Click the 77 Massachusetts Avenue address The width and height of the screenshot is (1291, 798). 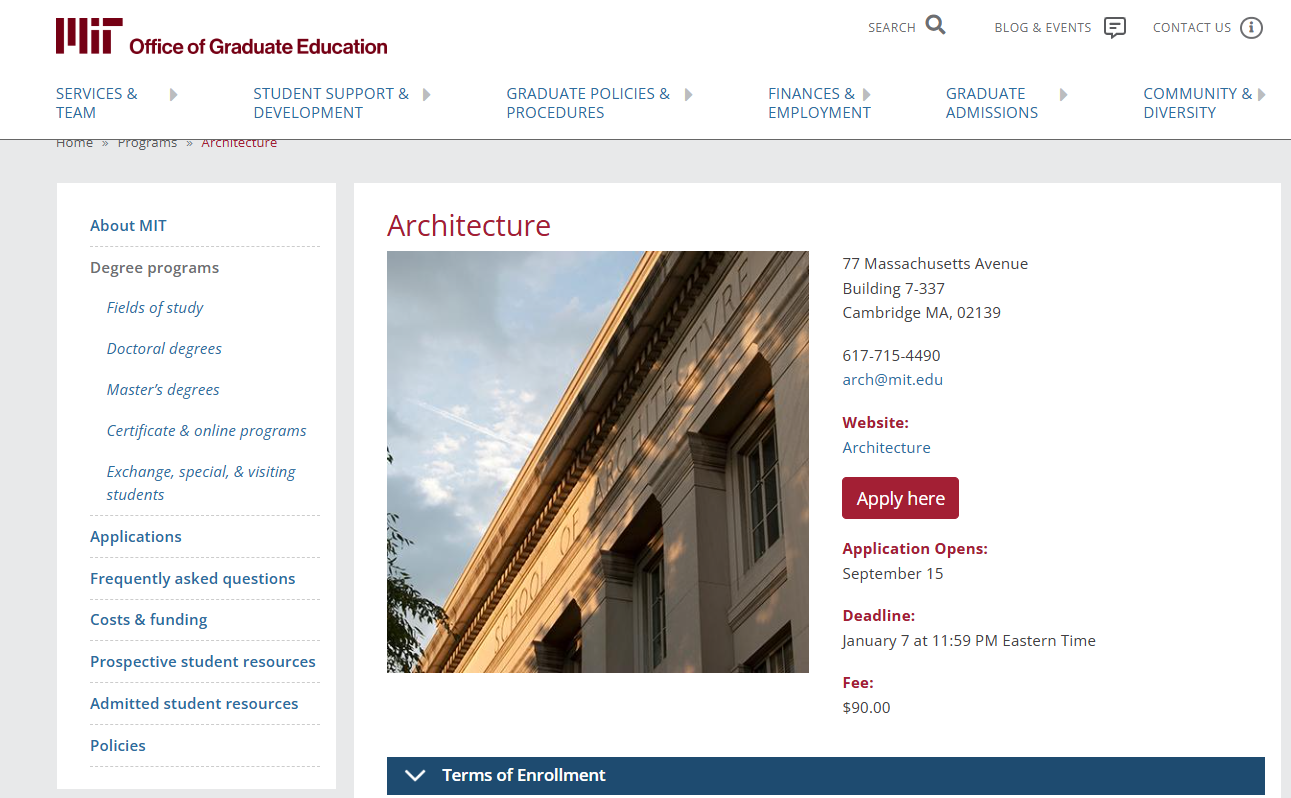tap(935, 264)
